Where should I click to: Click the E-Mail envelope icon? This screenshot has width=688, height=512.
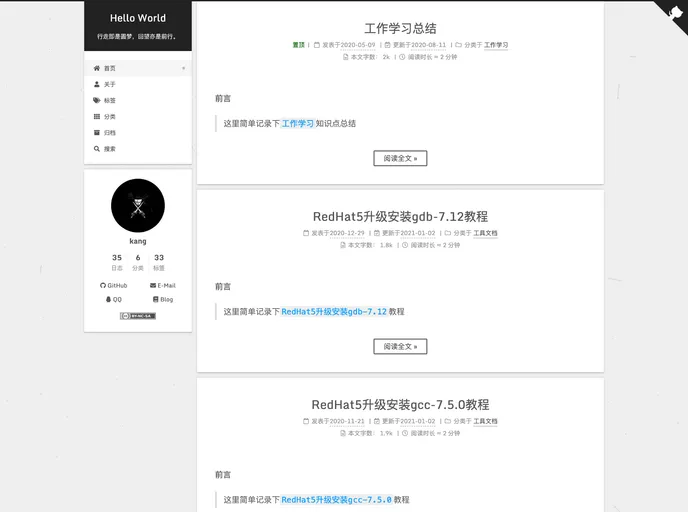(153, 285)
